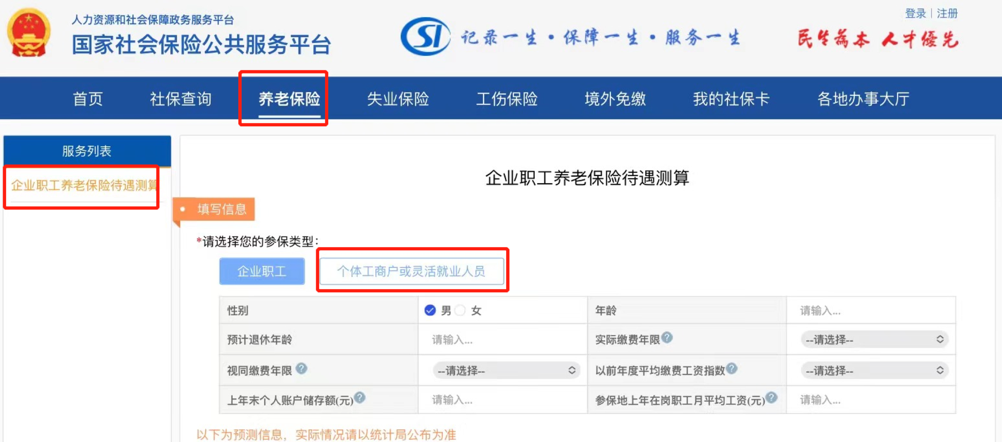Select 个体工商户或灵活就业人员 button
This screenshot has height=442, width=1002.
pyautogui.click(x=412, y=271)
